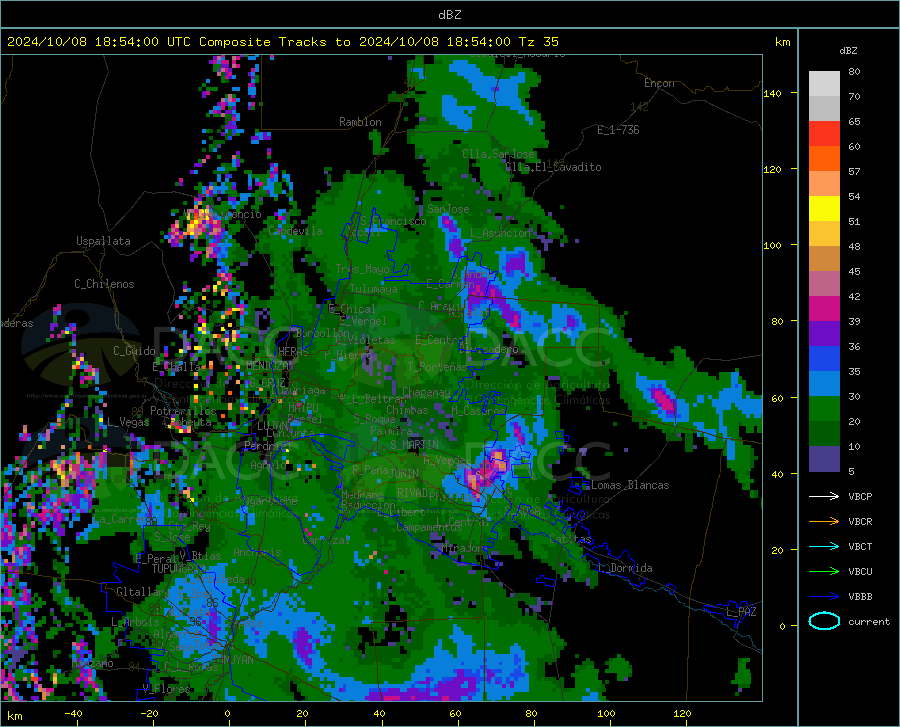Click the blue VBBB arrow legend icon
The width and height of the screenshot is (900, 727).
(824, 596)
